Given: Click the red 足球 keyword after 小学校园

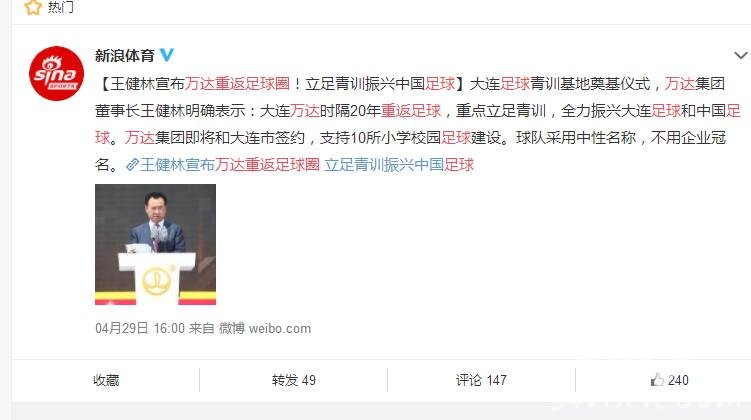Looking at the screenshot, I should tap(456, 138).
